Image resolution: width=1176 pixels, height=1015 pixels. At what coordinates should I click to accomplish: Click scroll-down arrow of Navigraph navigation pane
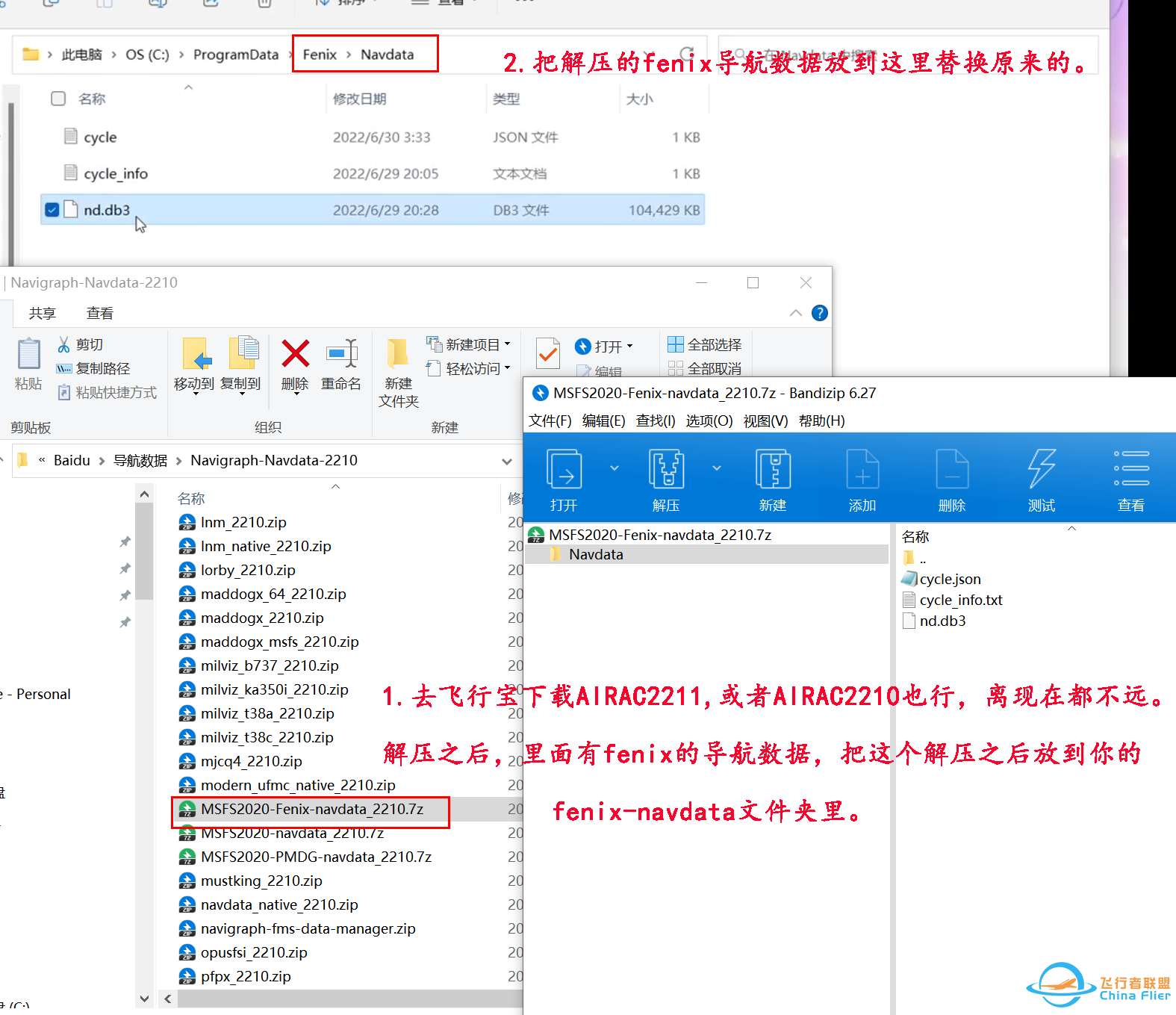coord(144,998)
